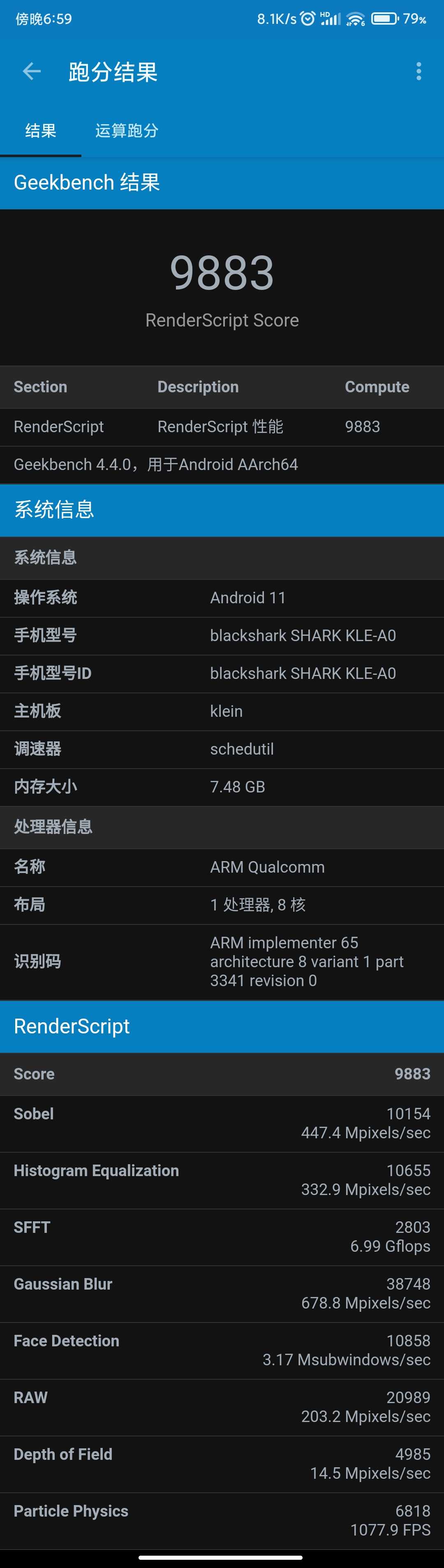Viewport: 444px width, 1568px height.
Task: Select the Sobel benchmark result row
Action: click(x=222, y=1123)
